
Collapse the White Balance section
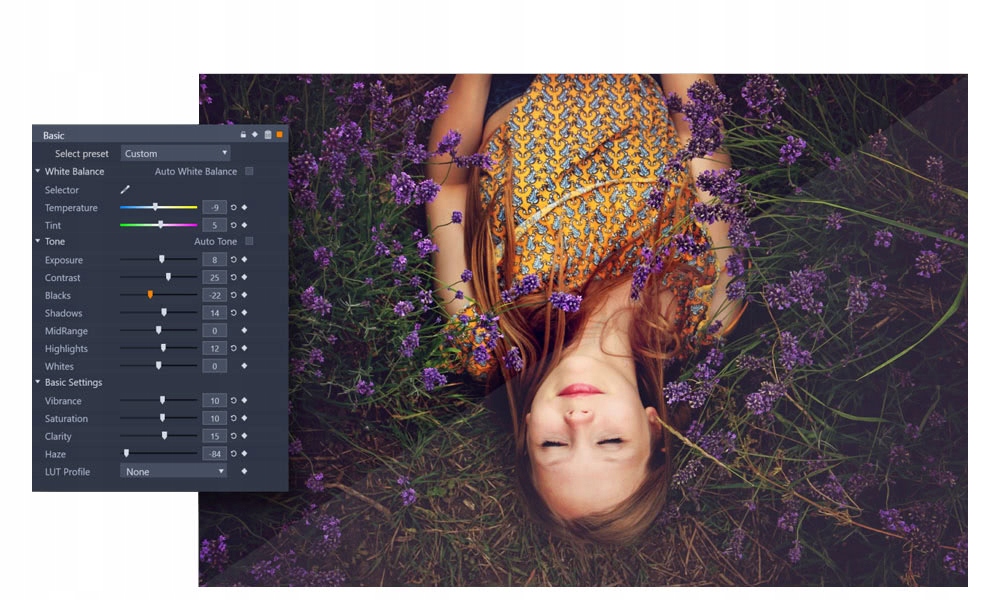point(38,172)
